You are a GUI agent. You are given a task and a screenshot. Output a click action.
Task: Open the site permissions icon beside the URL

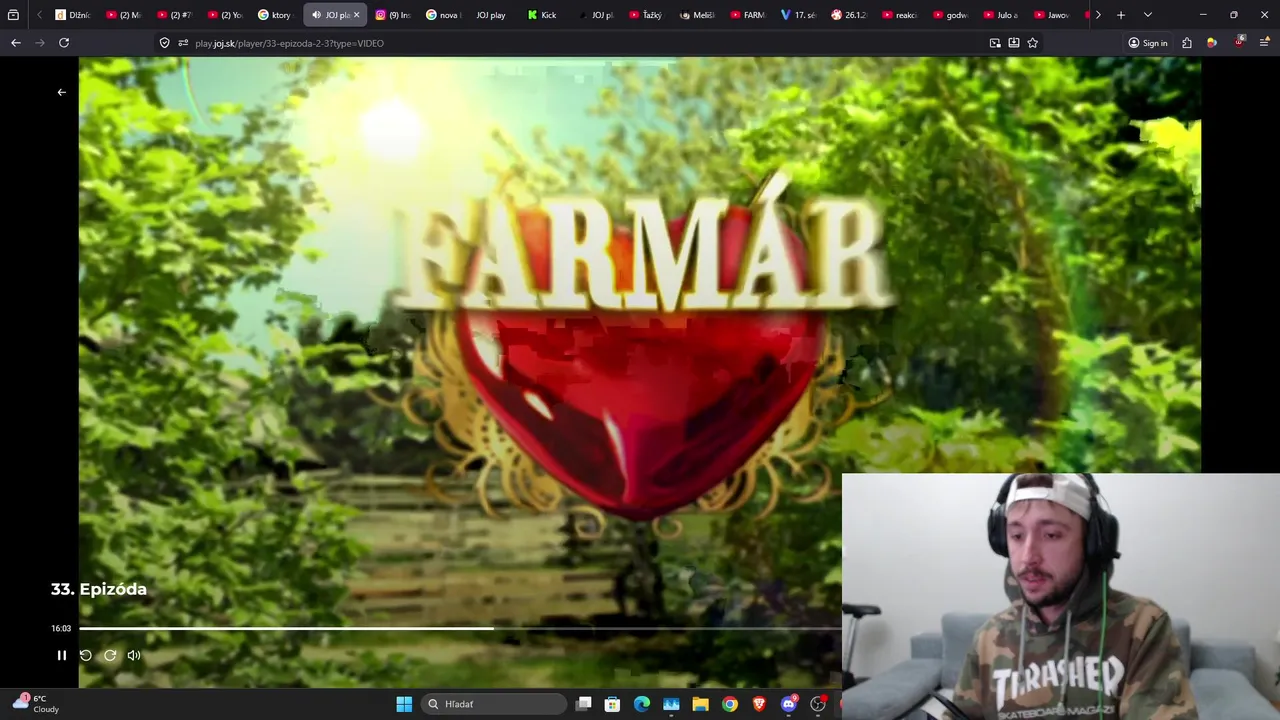(x=183, y=43)
